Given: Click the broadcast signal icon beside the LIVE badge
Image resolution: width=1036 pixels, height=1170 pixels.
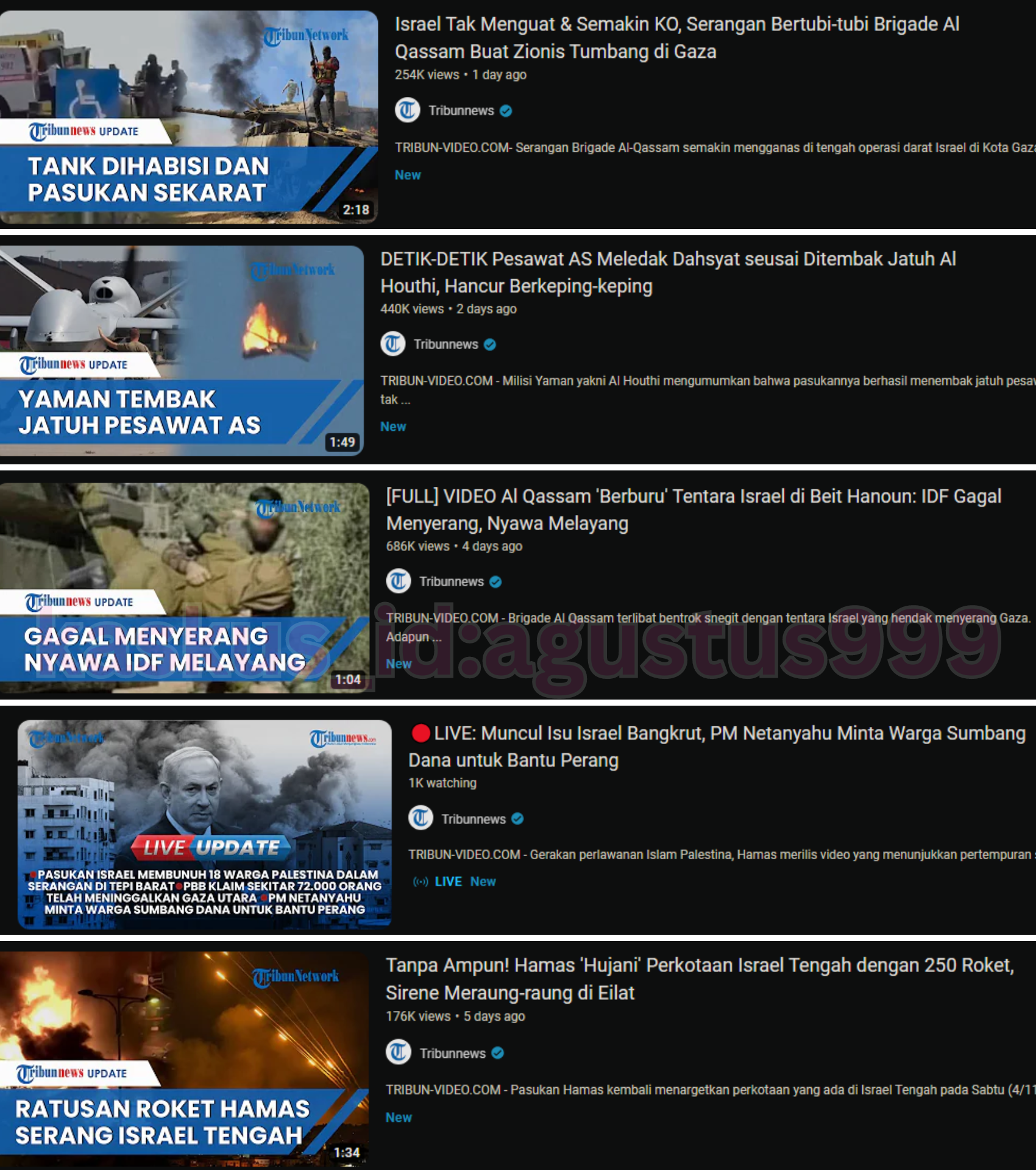Looking at the screenshot, I should [x=420, y=881].
